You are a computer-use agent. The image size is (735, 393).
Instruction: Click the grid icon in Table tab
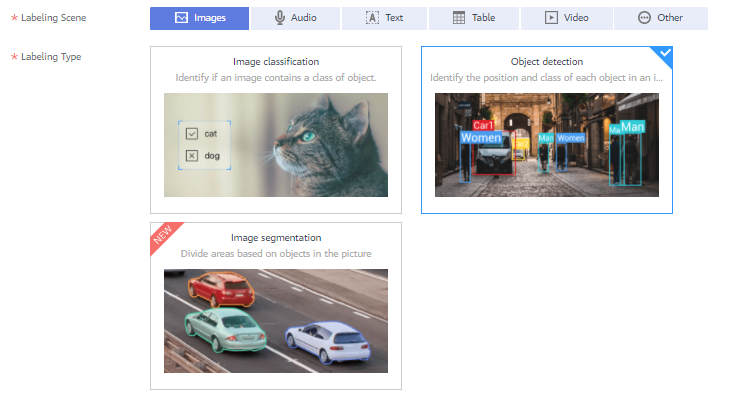459,18
